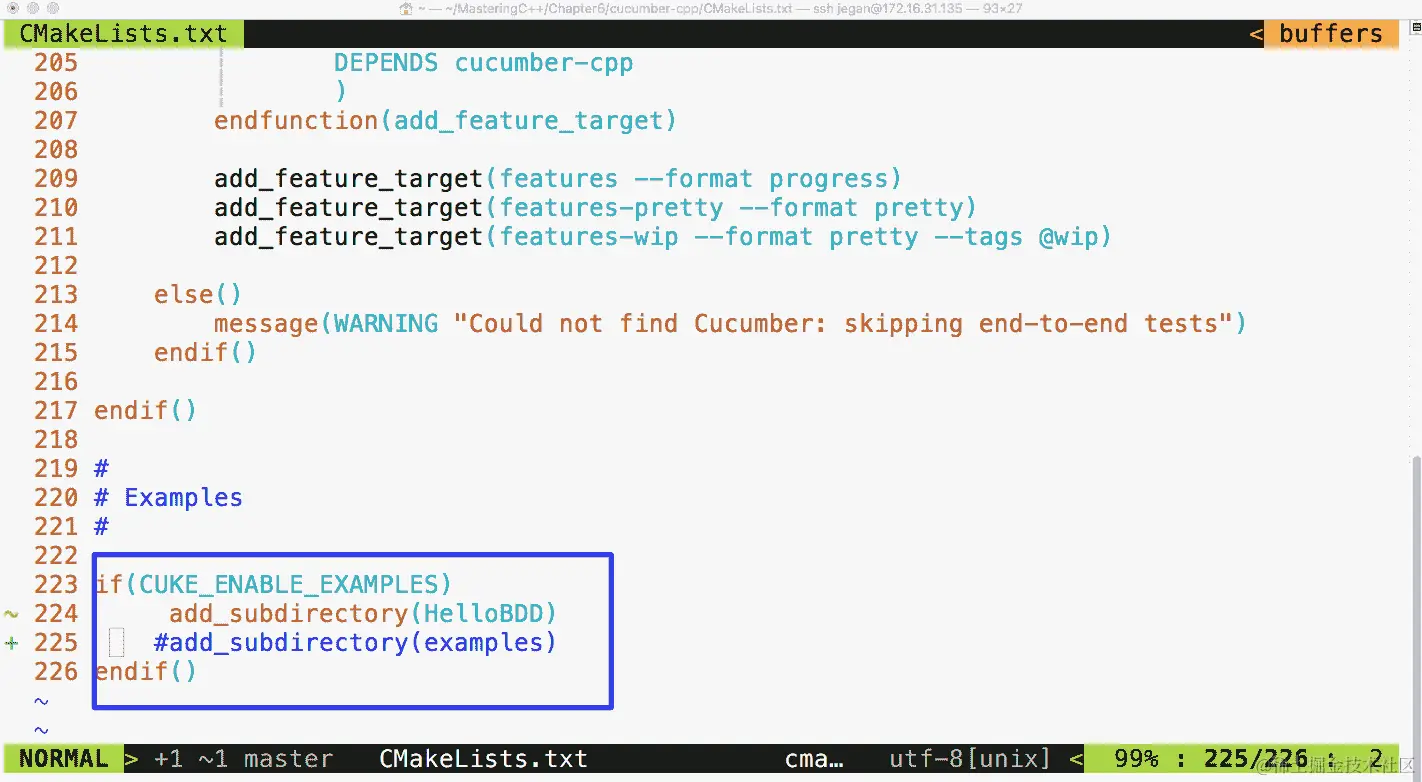Click the 99% file position indicator

(x=1136, y=759)
